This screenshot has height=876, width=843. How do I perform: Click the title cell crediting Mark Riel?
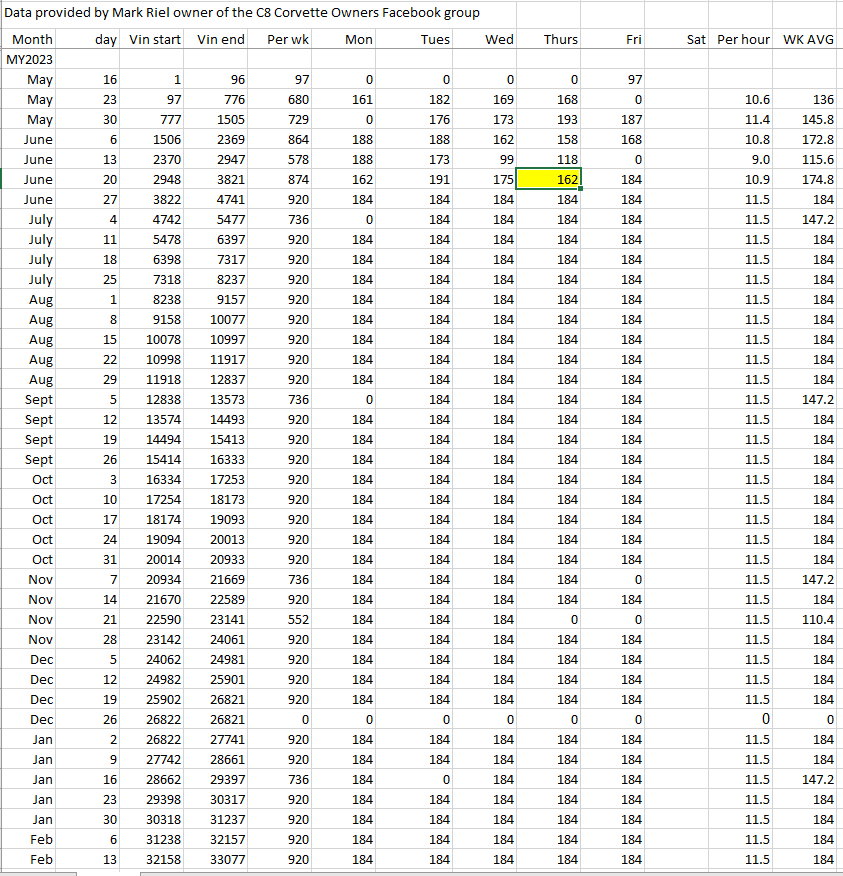(243, 13)
